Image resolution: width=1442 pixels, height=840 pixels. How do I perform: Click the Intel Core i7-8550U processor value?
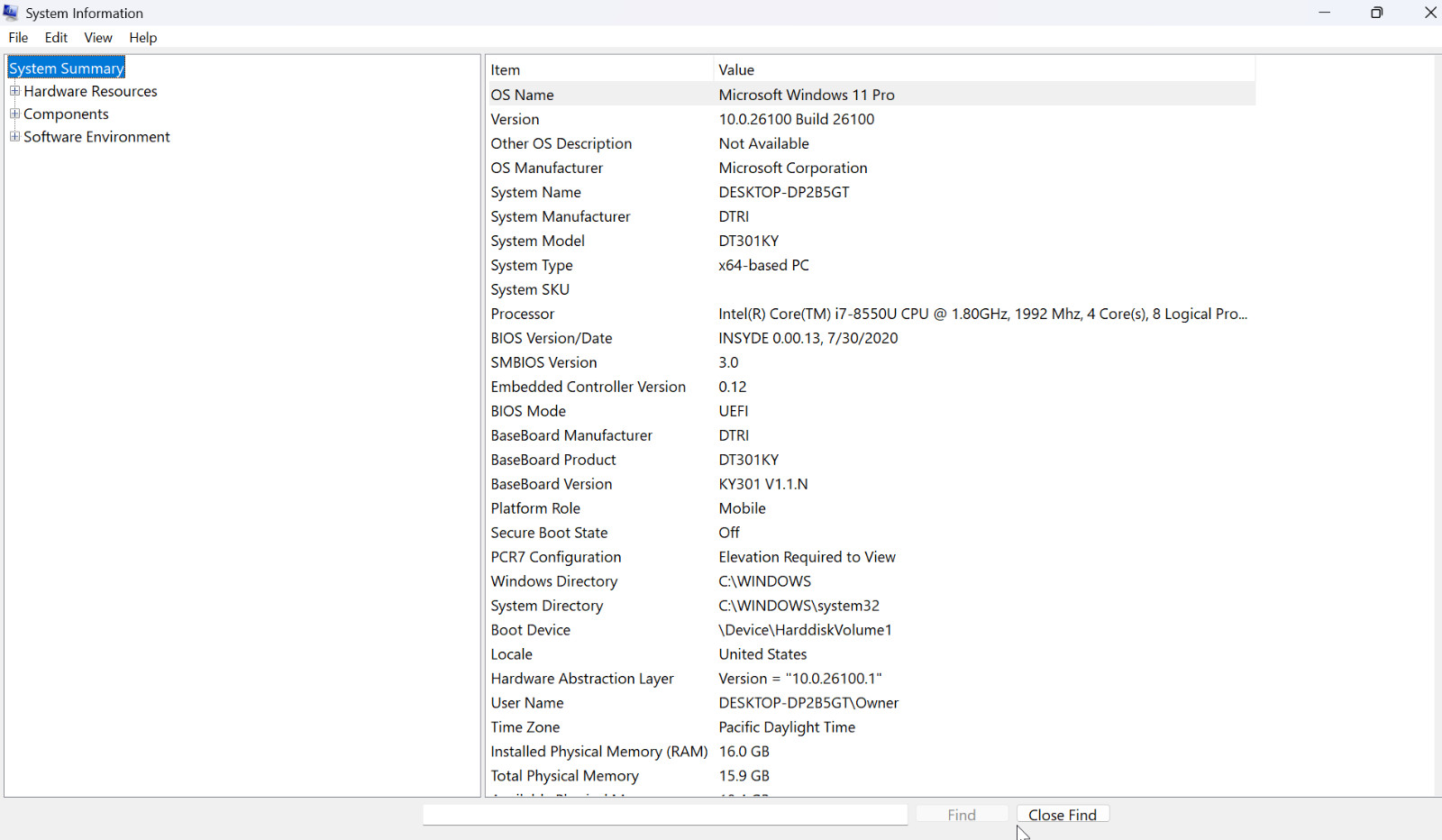pos(983,314)
